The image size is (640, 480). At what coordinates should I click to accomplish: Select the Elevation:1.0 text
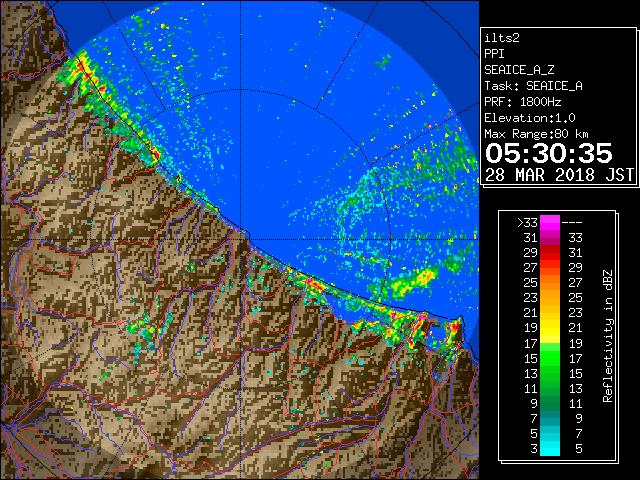530,118
